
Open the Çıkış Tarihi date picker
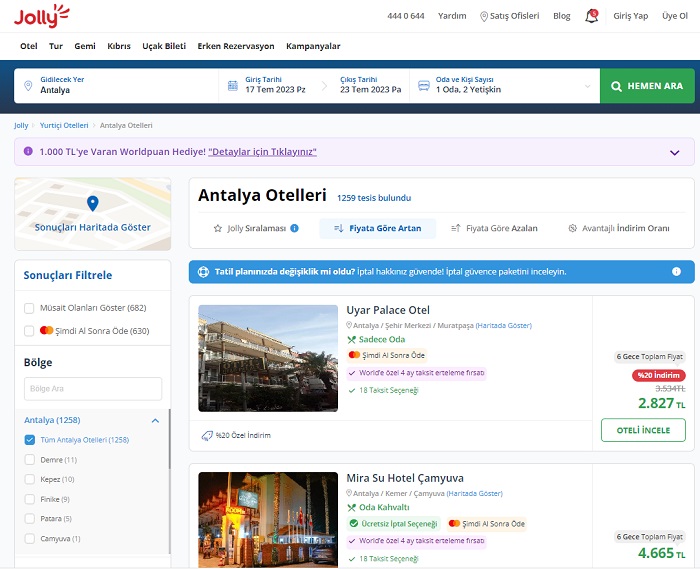click(x=371, y=85)
